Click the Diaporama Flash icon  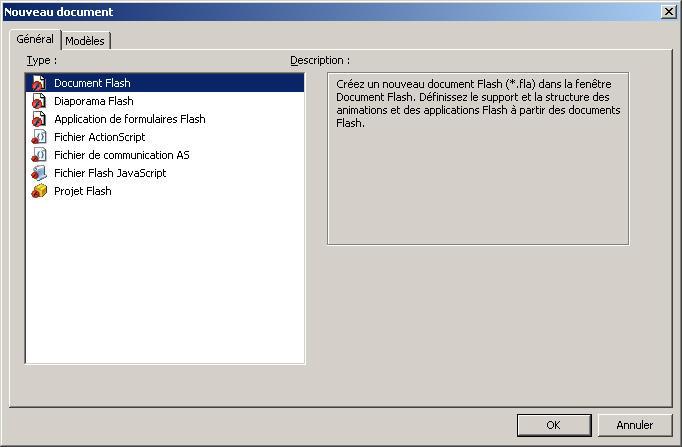pyautogui.click(x=39, y=101)
